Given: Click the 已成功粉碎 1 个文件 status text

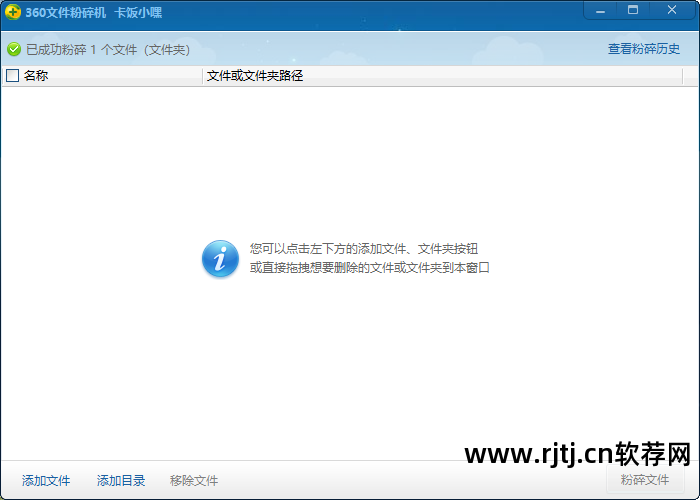Looking at the screenshot, I should [108, 49].
